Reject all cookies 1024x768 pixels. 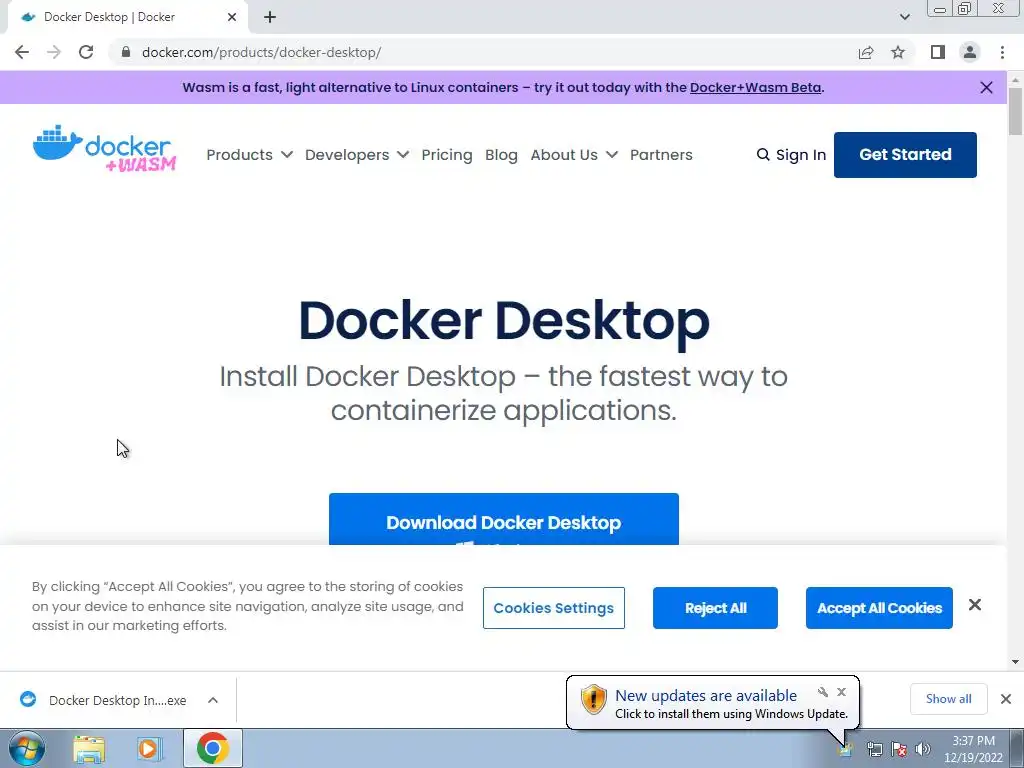715,608
